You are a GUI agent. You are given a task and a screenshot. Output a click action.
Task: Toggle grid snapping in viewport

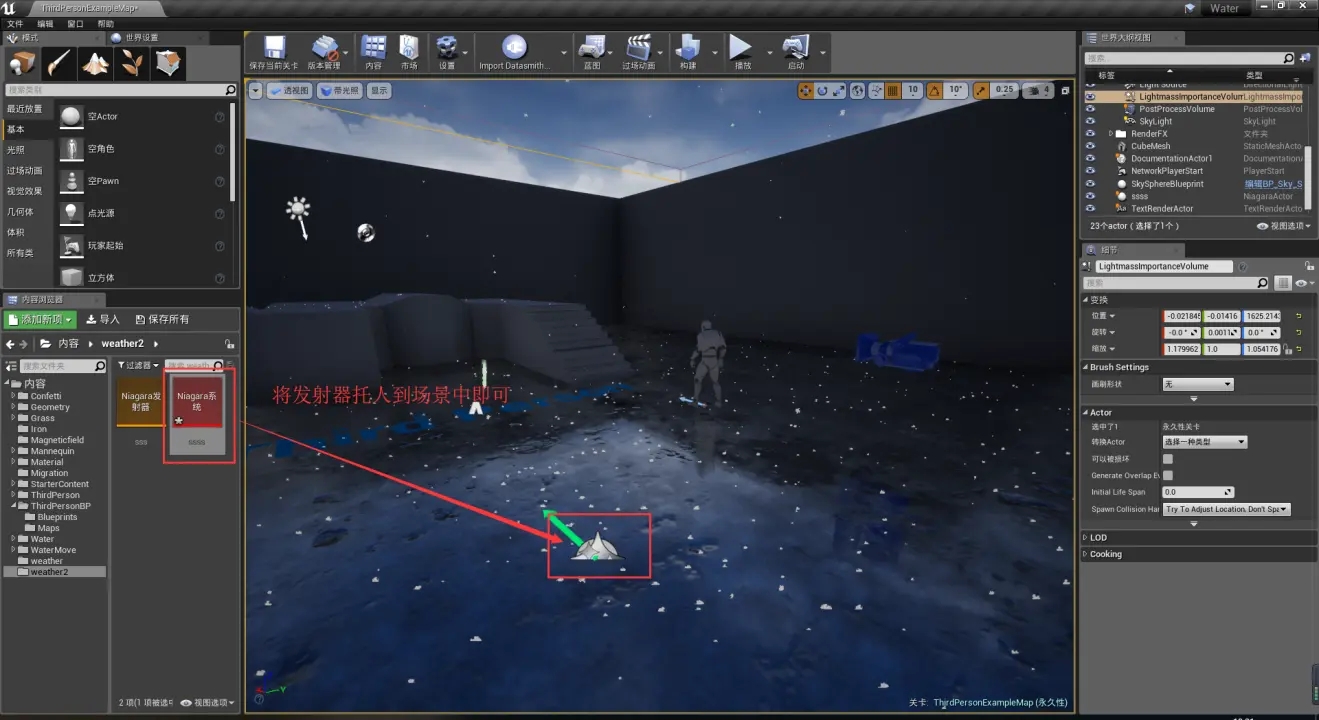893,90
